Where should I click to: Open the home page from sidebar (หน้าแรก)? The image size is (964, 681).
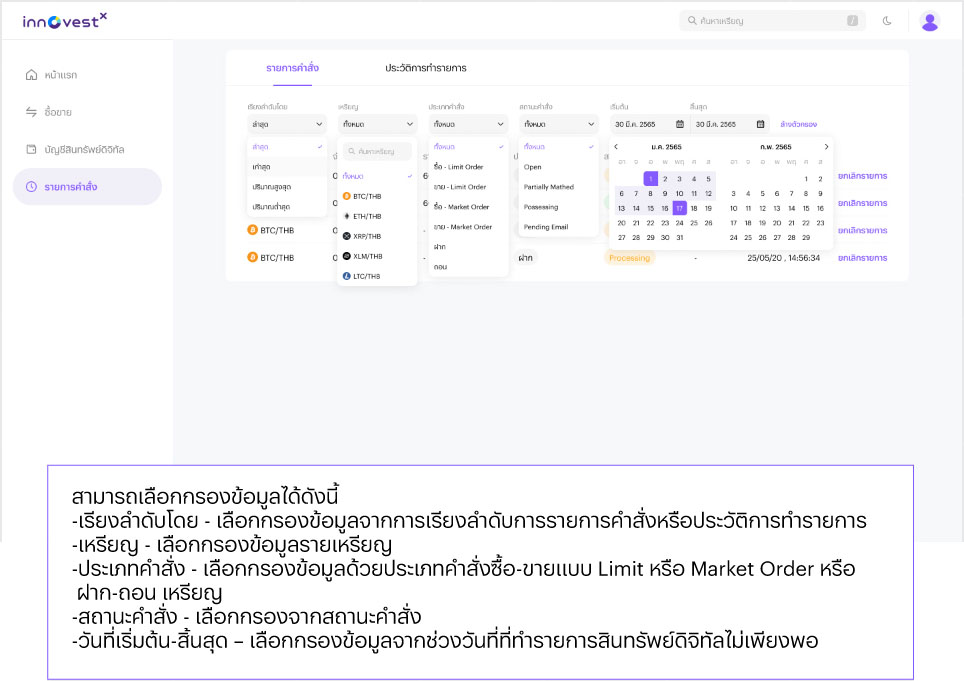click(52, 75)
